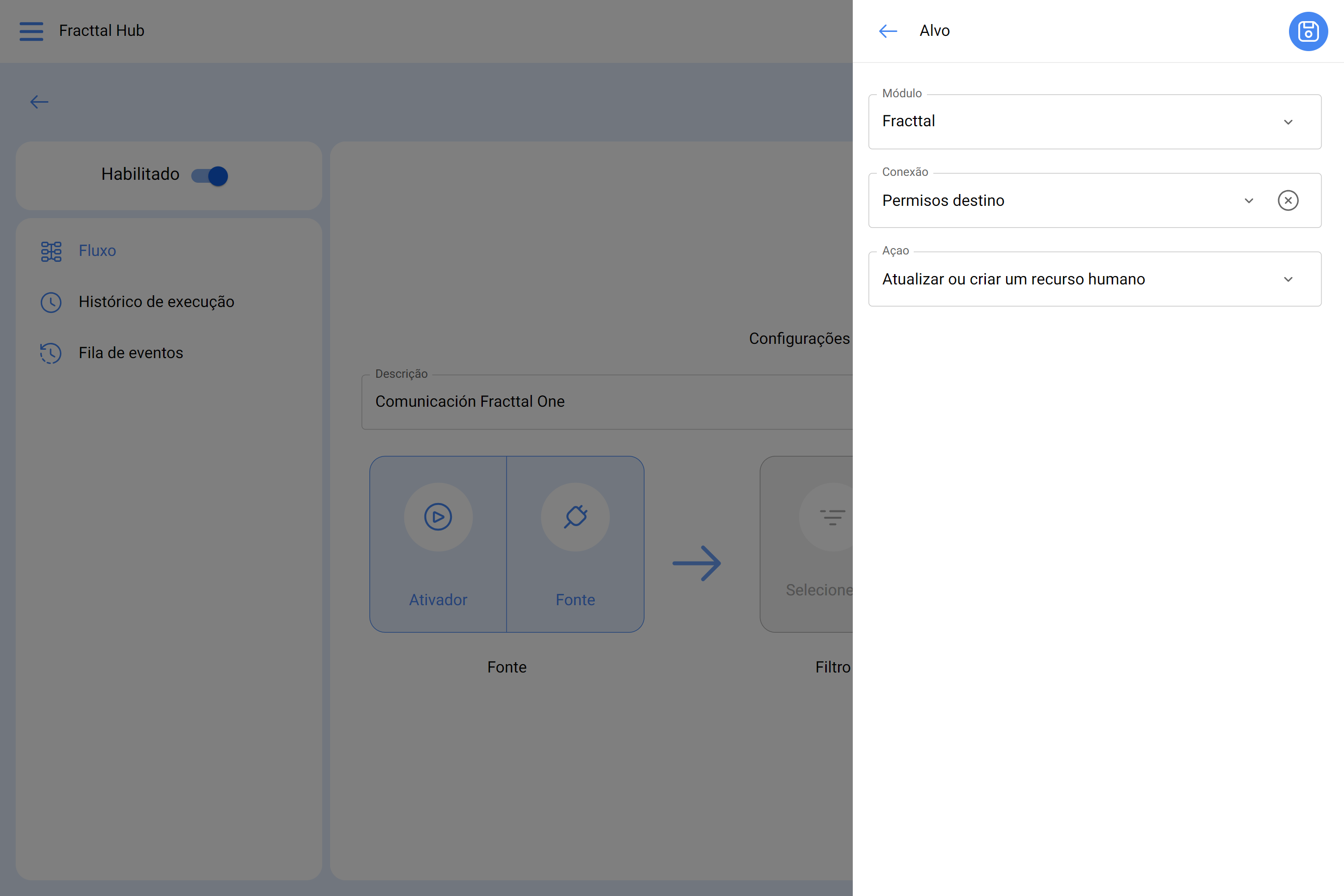Image resolution: width=1344 pixels, height=896 pixels.
Task: Click the Alvo panel title
Action: pos(934,31)
